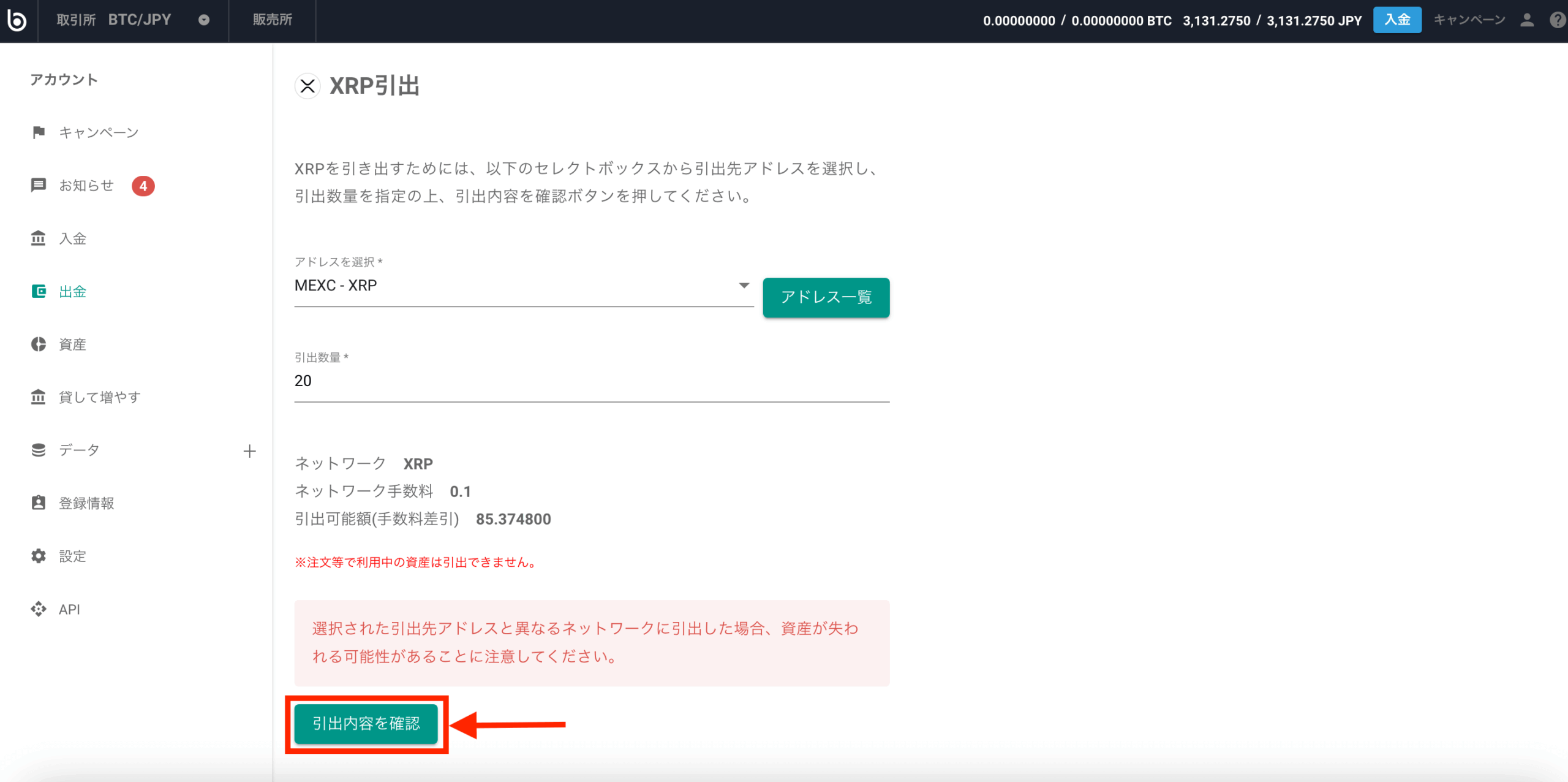The width and height of the screenshot is (1568, 782).
Task: Click the ID badge icon beside 登録情報
Action: 39,503
